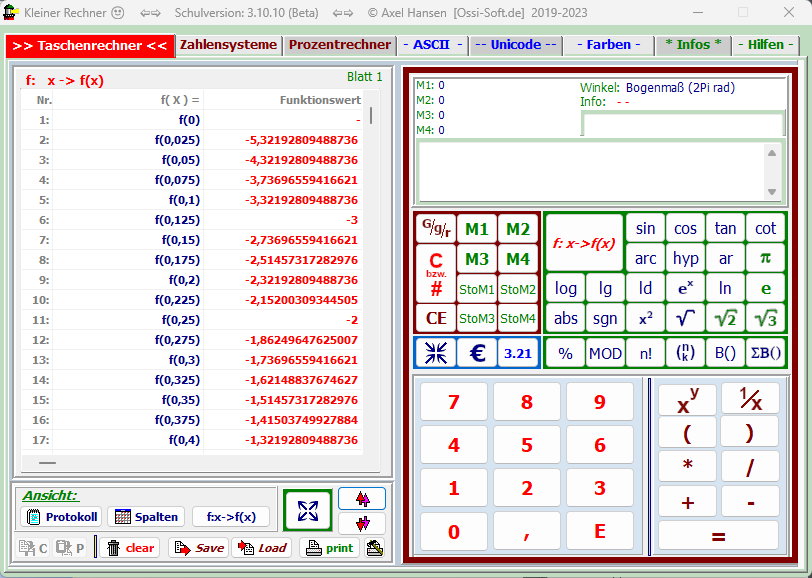Screen dimensions: 812x578
Task: Click the binomial coefficient n over k key
Action: click(686, 353)
